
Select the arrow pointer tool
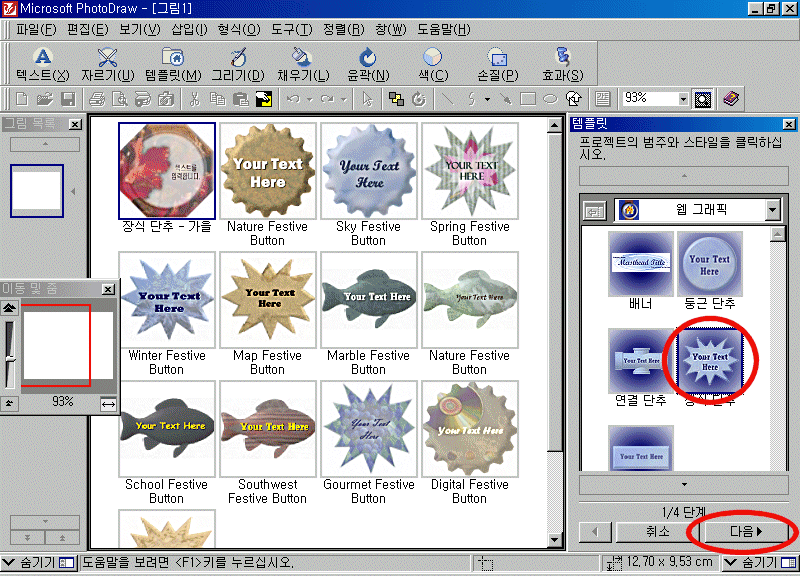(367, 99)
